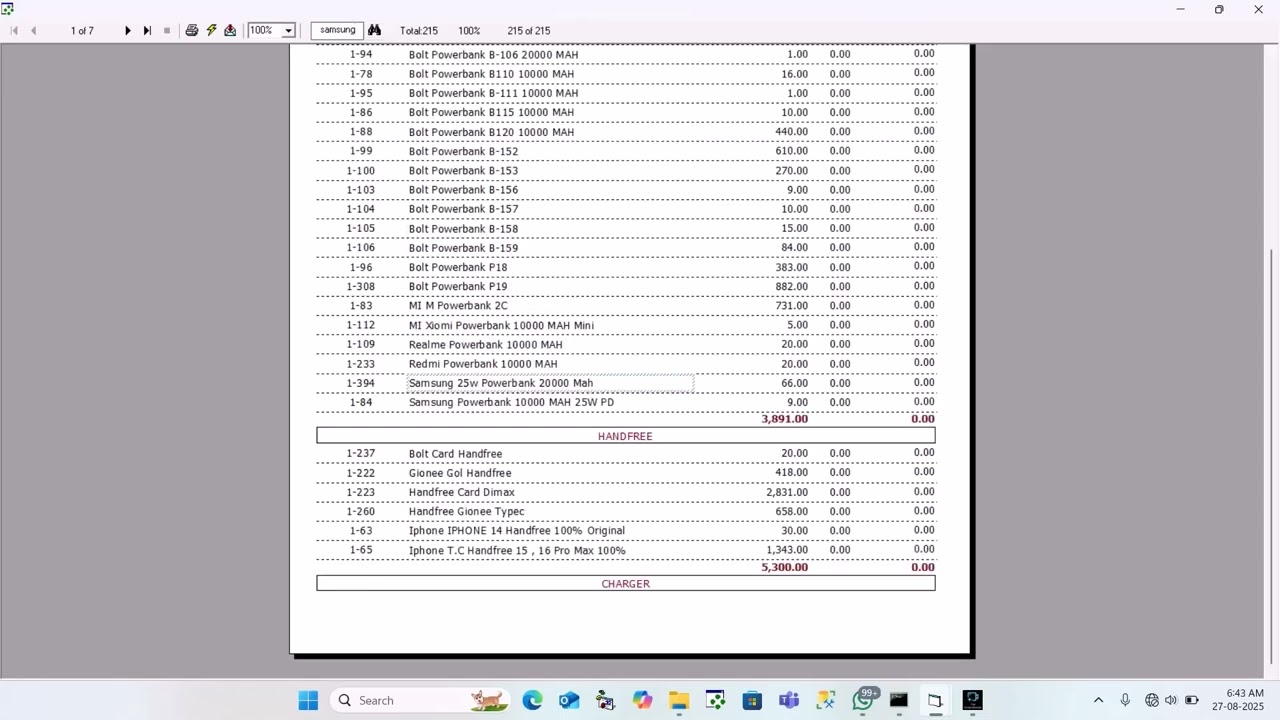Click Bolt Powerbank B-106 20000 MAH row
1280x720 pixels.
click(x=493, y=55)
